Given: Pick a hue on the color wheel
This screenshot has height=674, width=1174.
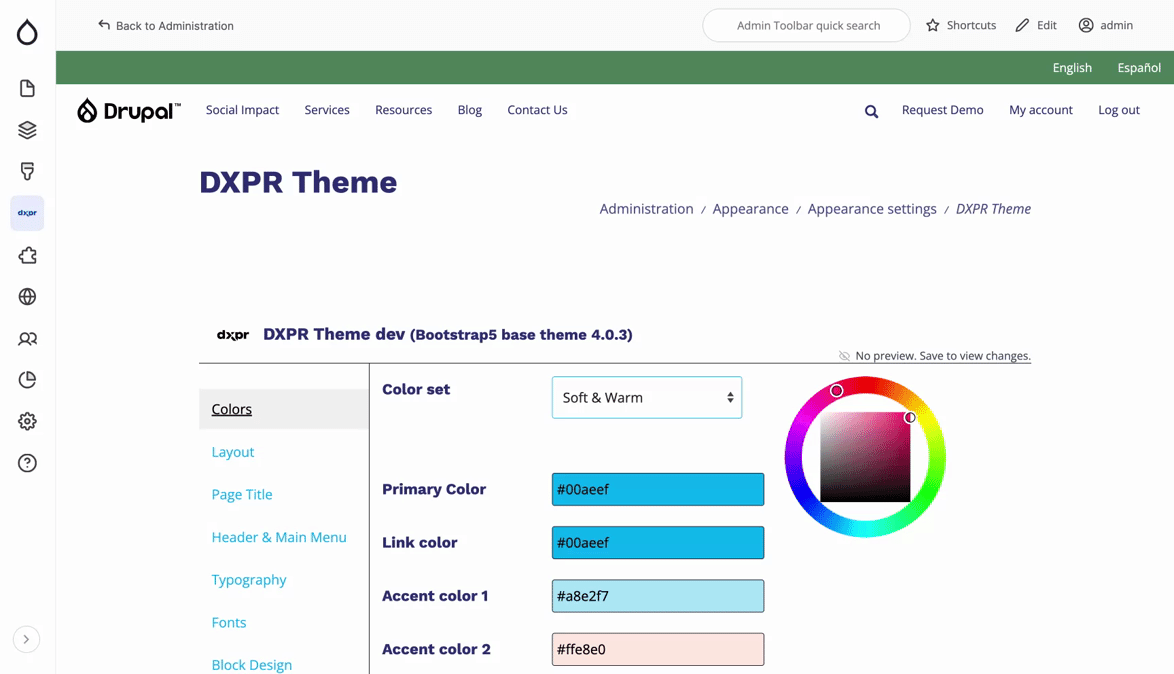Looking at the screenshot, I should (838, 388).
